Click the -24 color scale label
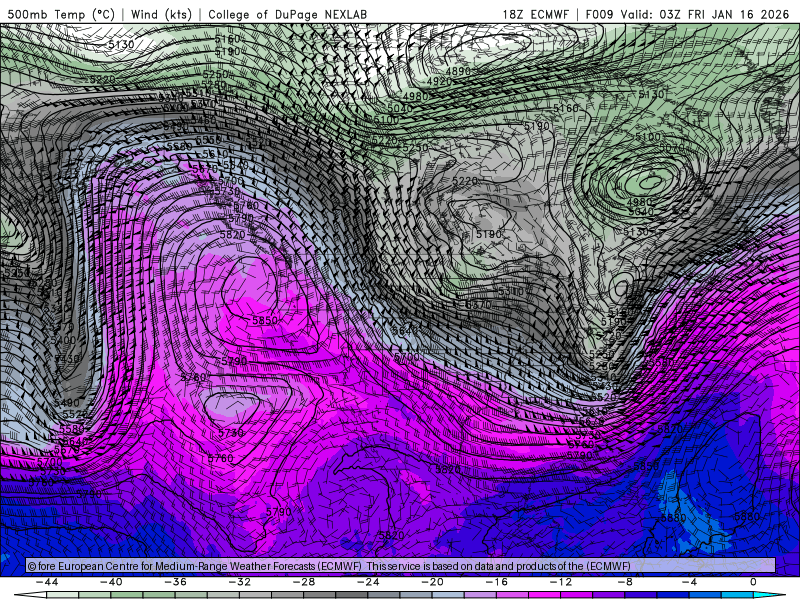 [x=368, y=582]
